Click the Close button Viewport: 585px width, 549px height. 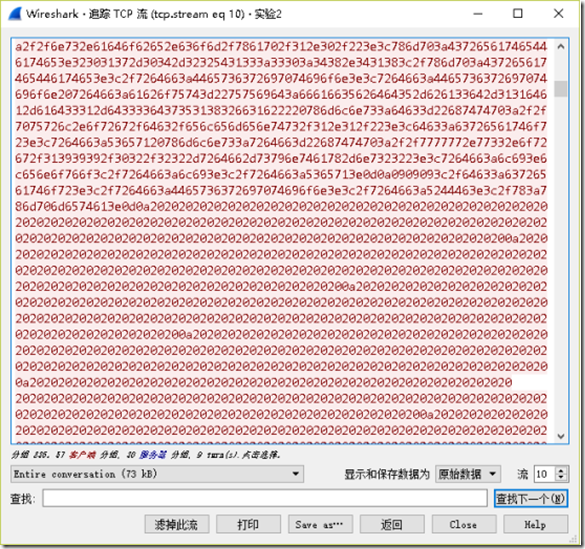[x=464, y=524]
